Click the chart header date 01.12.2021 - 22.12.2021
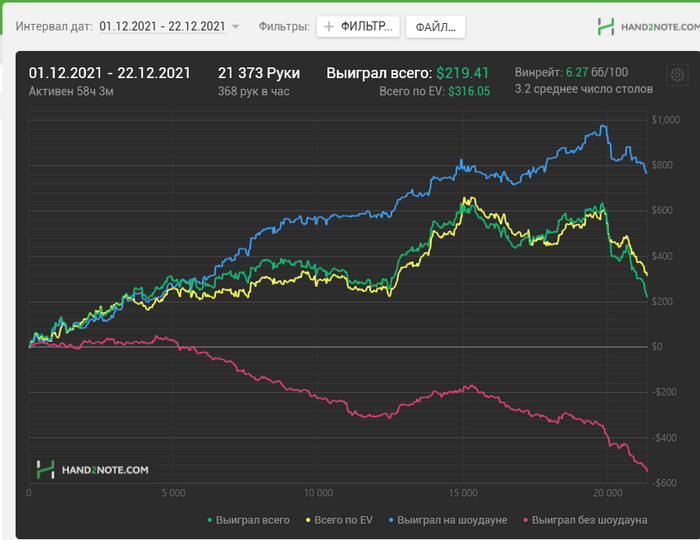 coord(109,73)
